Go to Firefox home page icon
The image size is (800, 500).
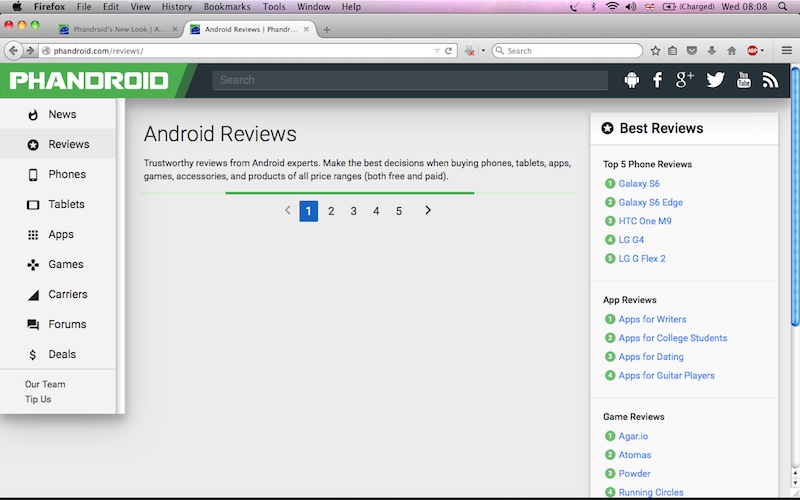(731, 50)
